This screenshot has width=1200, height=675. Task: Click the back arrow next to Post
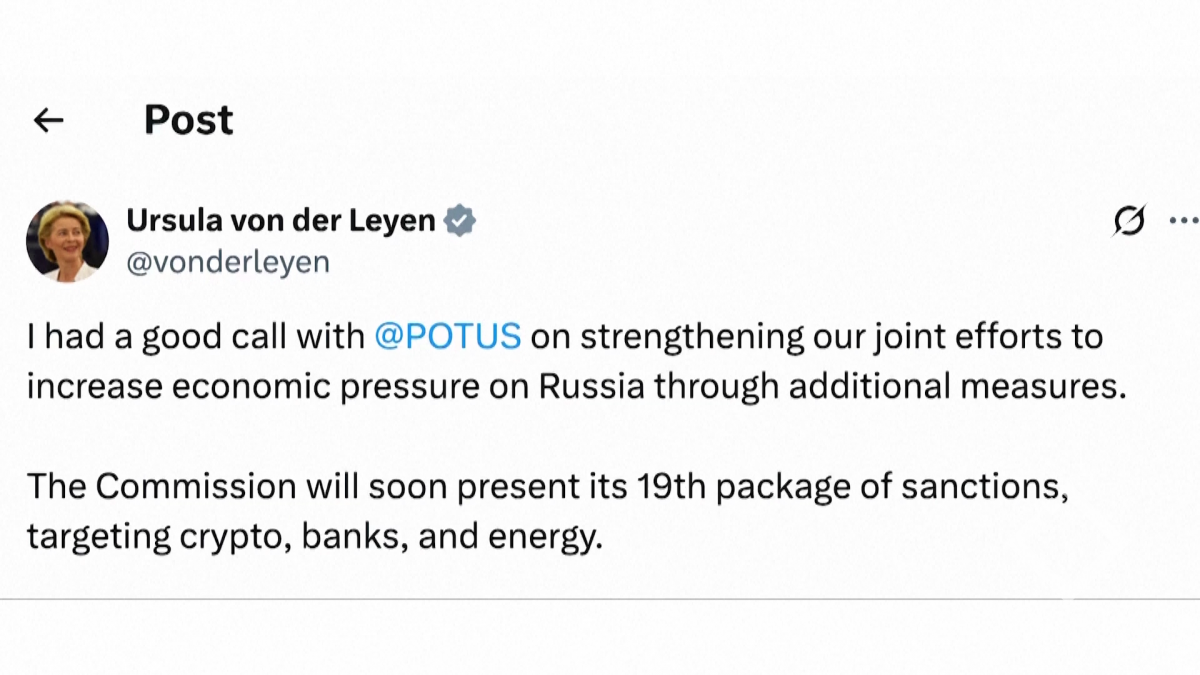[48, 121]
